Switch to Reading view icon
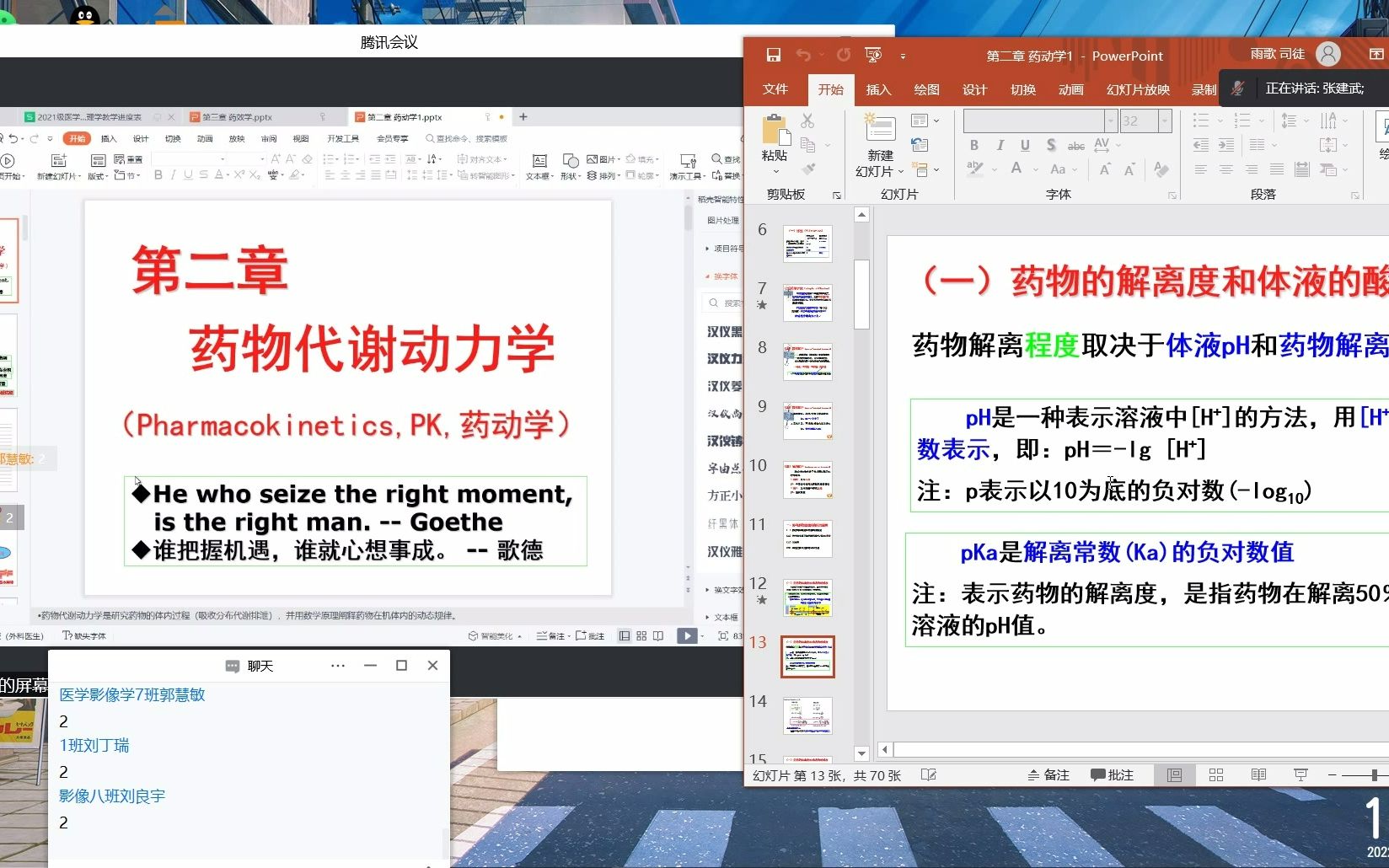 pyautogui.click(x=1258, y=775)
